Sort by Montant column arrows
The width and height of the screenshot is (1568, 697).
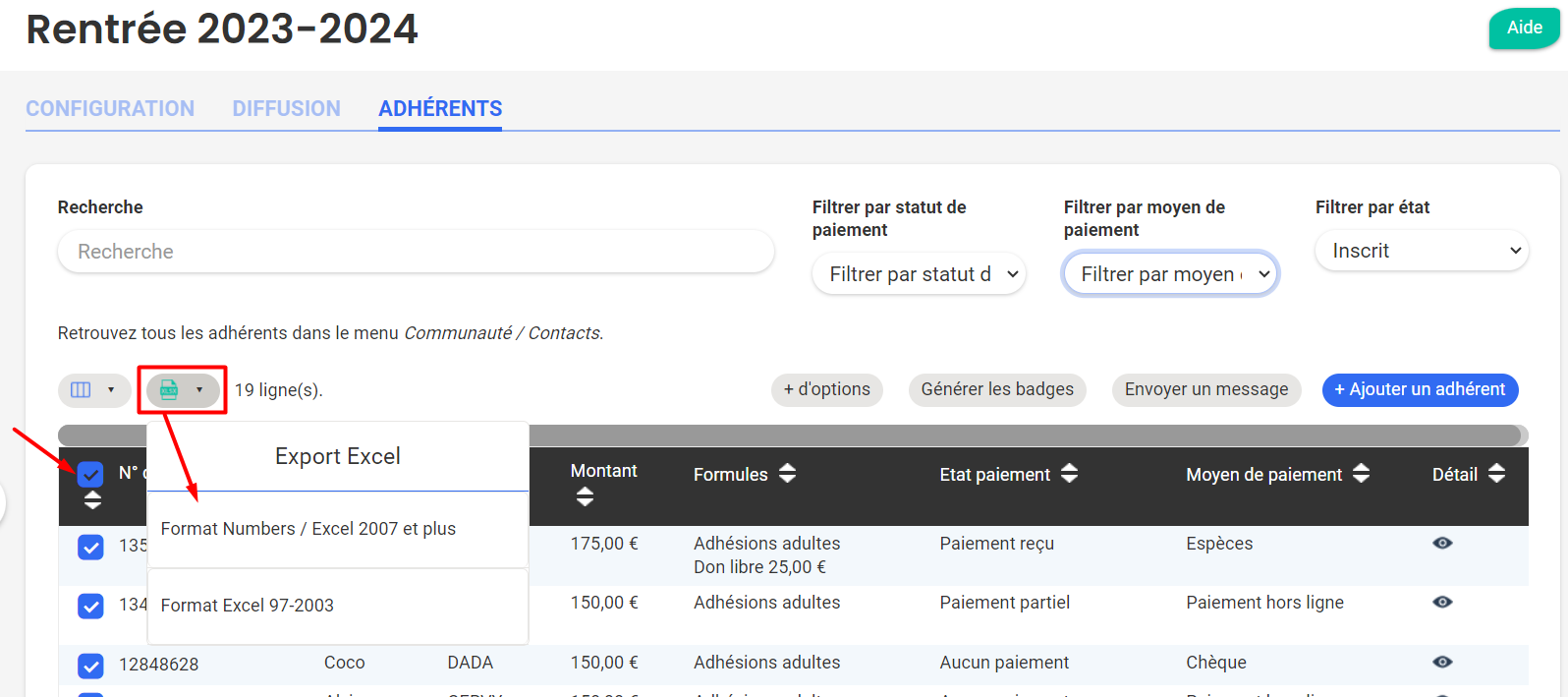[x=585, y=496]
